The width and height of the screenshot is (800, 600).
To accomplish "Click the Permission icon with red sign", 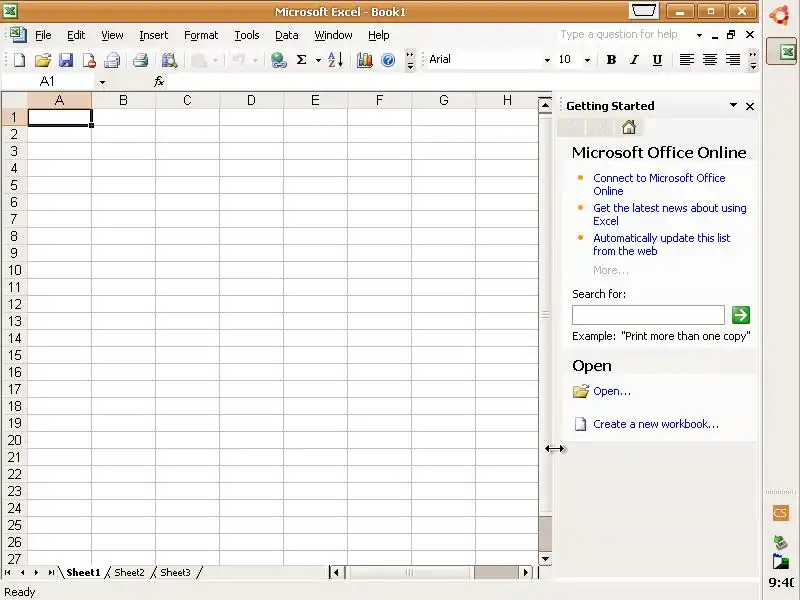I will coord(89,60).
